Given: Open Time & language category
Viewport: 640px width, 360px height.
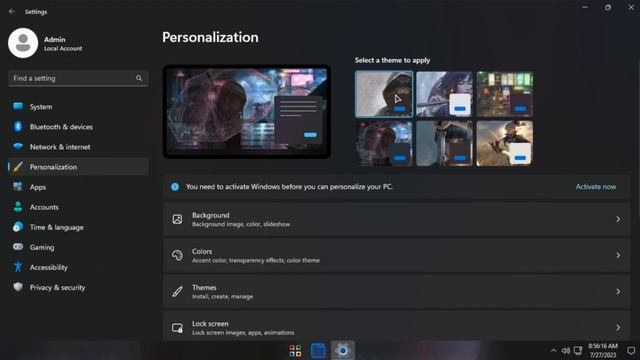Looking at the screenshot, I should (x=78, y=227).
